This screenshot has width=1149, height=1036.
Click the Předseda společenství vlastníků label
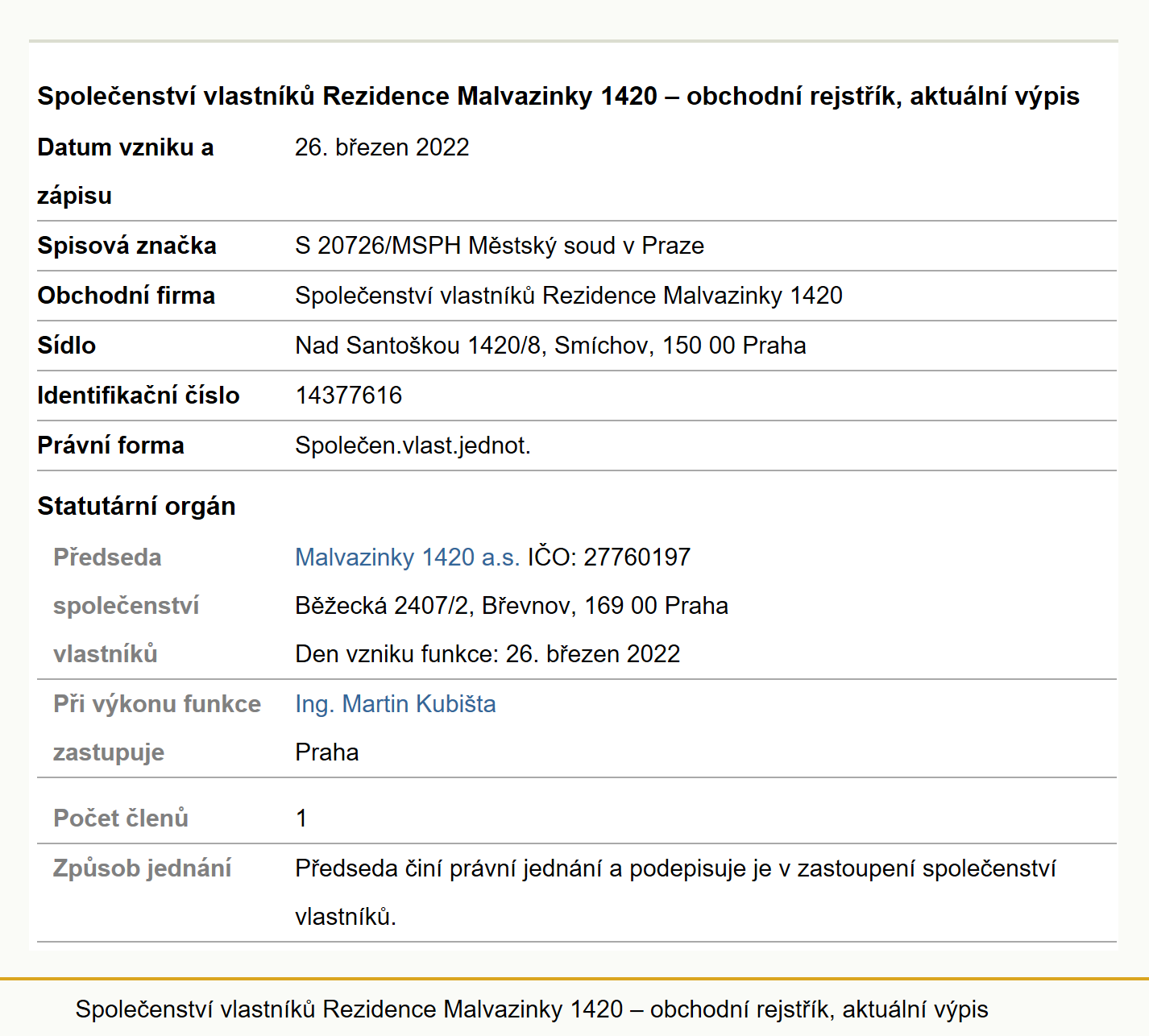click(x=127, y=606)
